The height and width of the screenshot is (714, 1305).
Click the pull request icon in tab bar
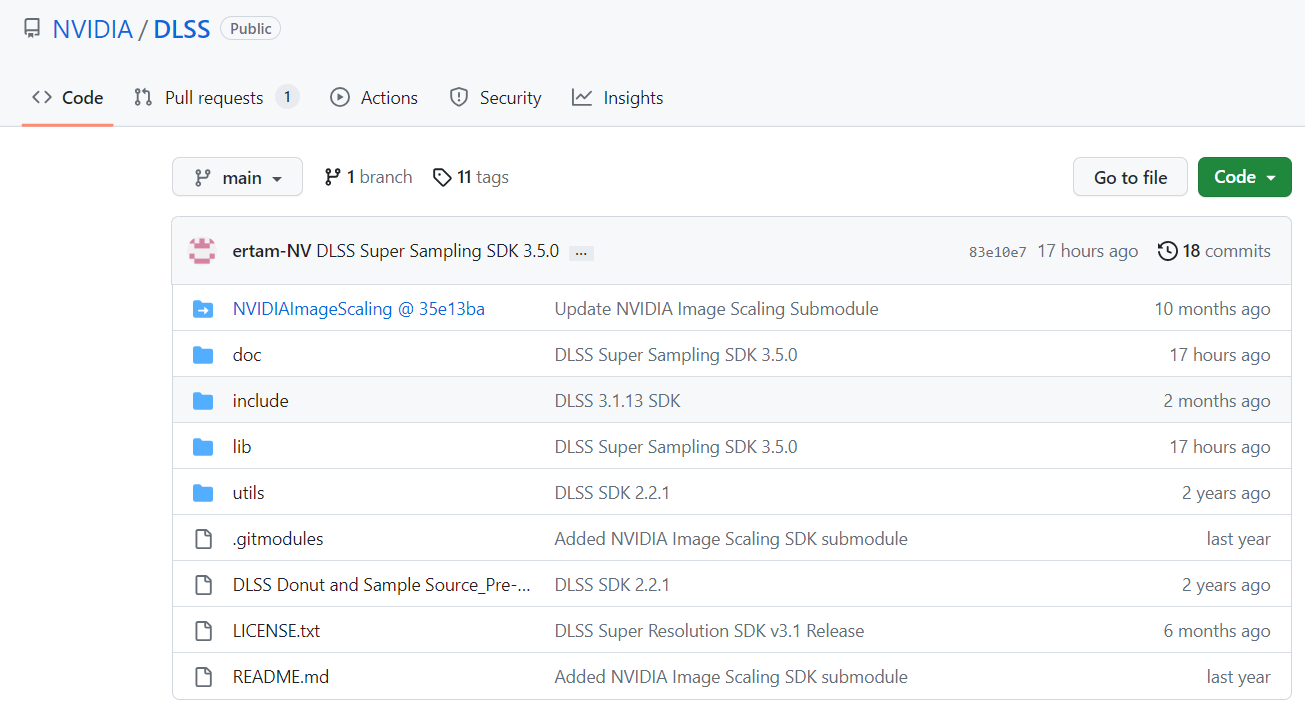pos(143,97)
